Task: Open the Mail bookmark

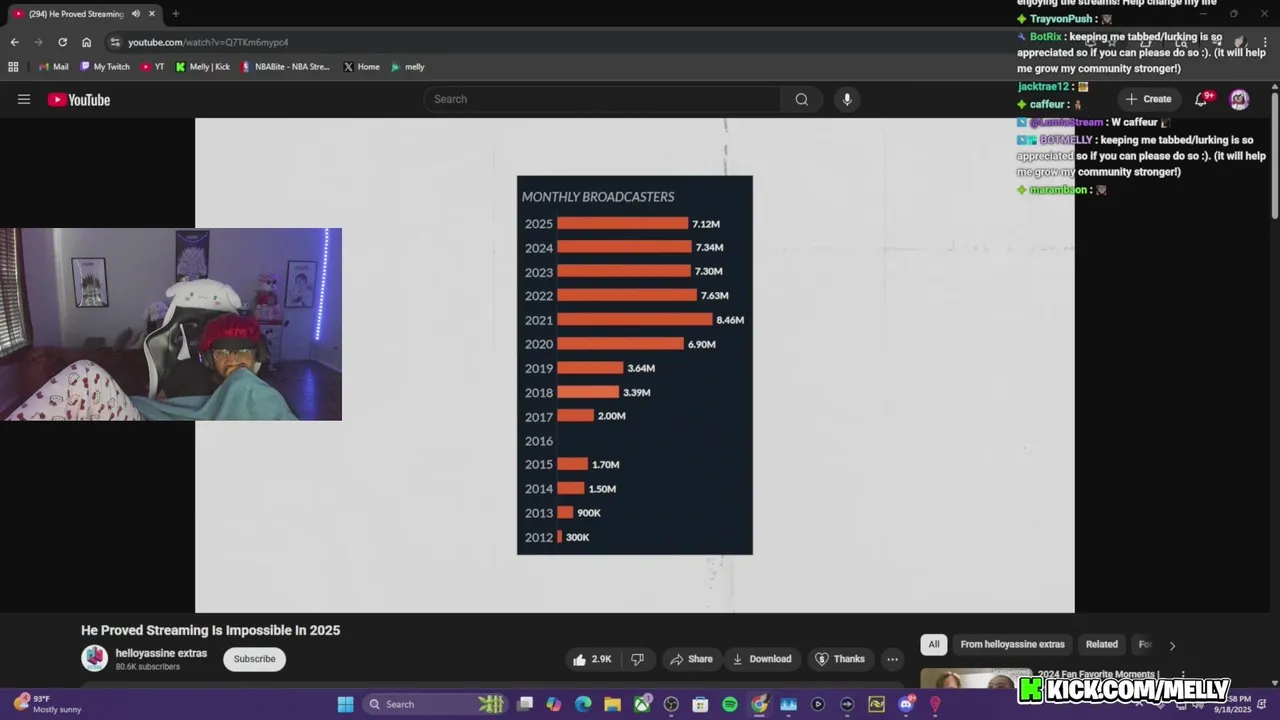Action: click(x=54, y=67)
